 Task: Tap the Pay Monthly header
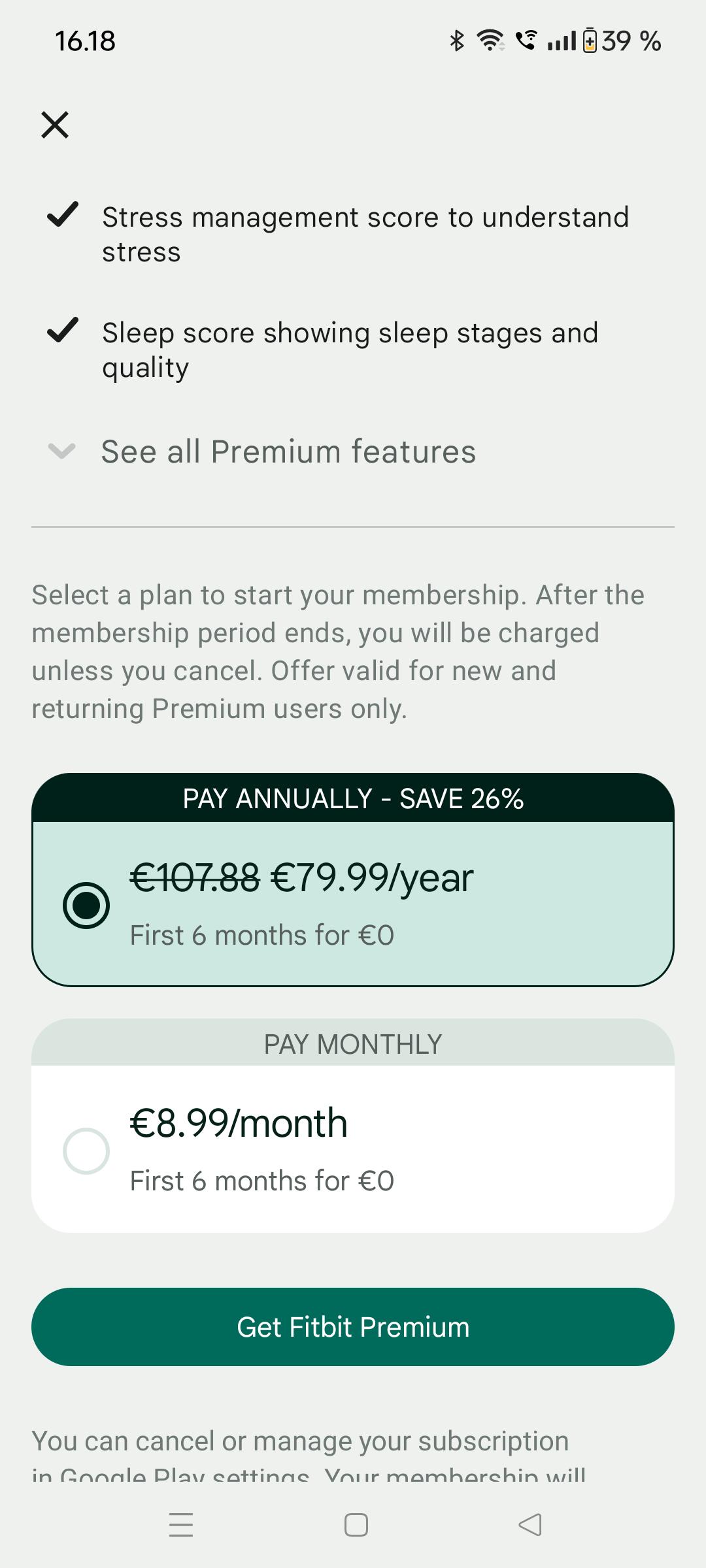pos(353,1044)
